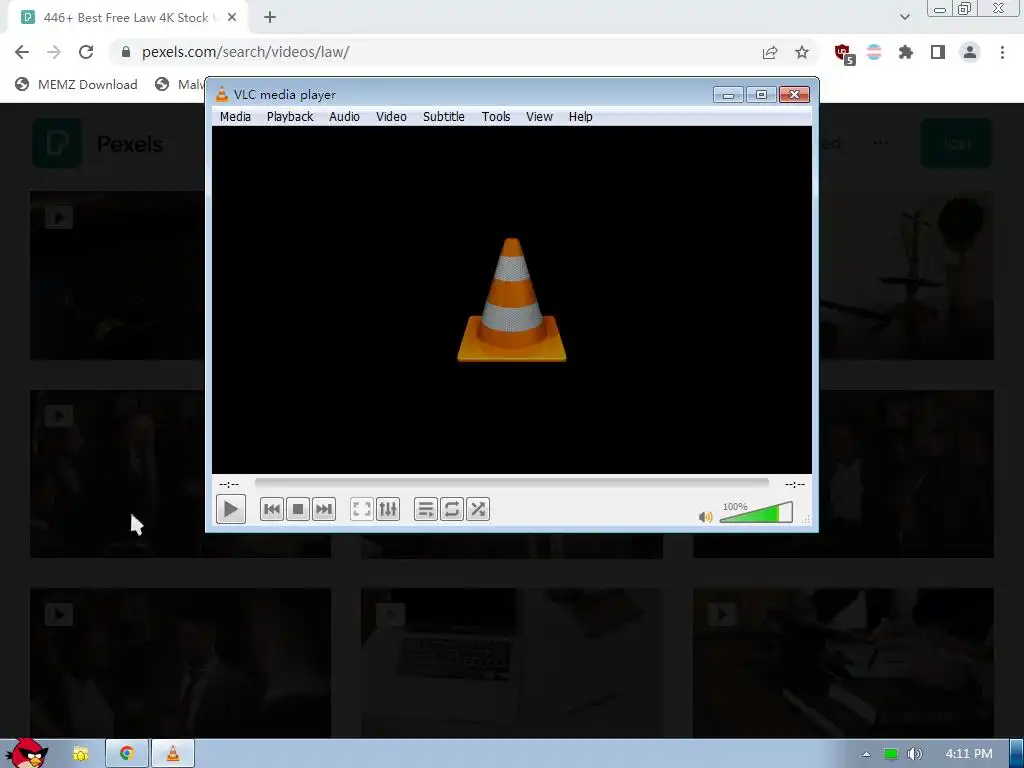Click remaining time label in VLC
1024x768 pixels.
pos(795,484)
